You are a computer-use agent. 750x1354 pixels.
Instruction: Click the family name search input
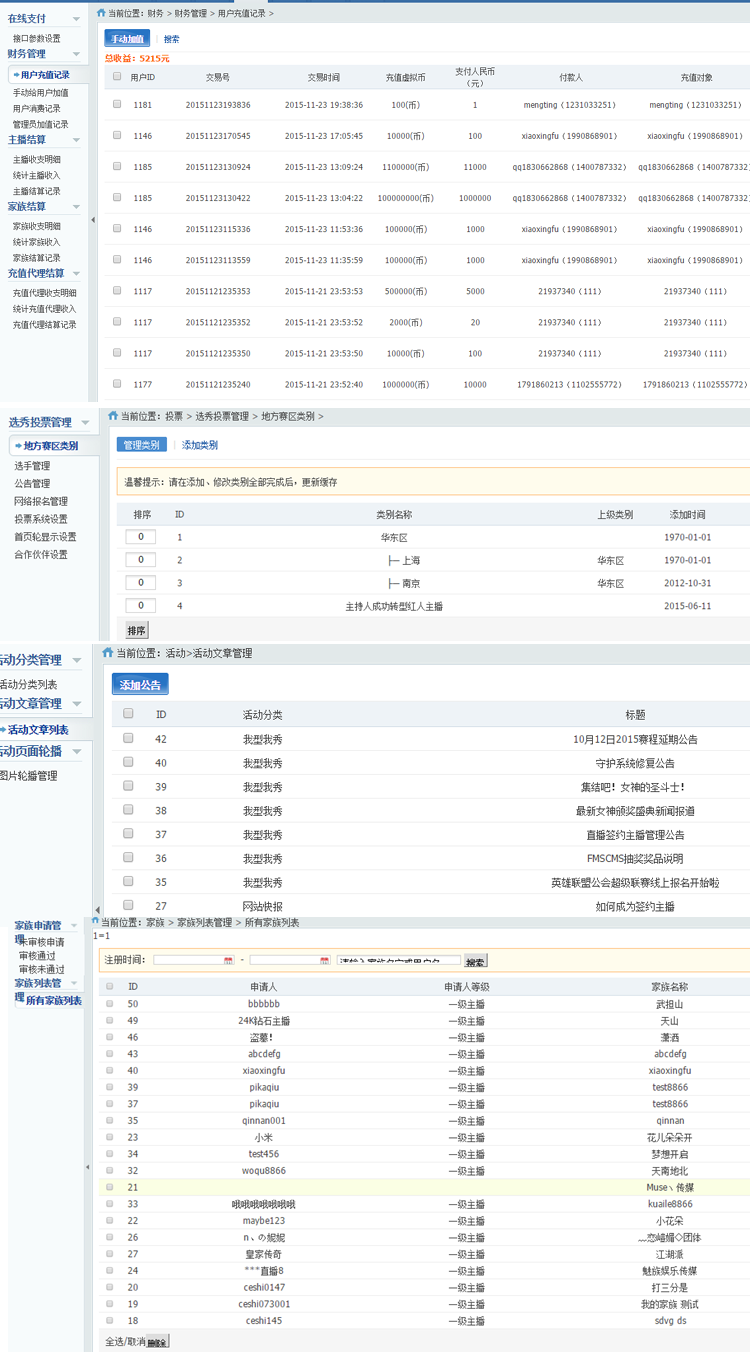tap(398, 961)
